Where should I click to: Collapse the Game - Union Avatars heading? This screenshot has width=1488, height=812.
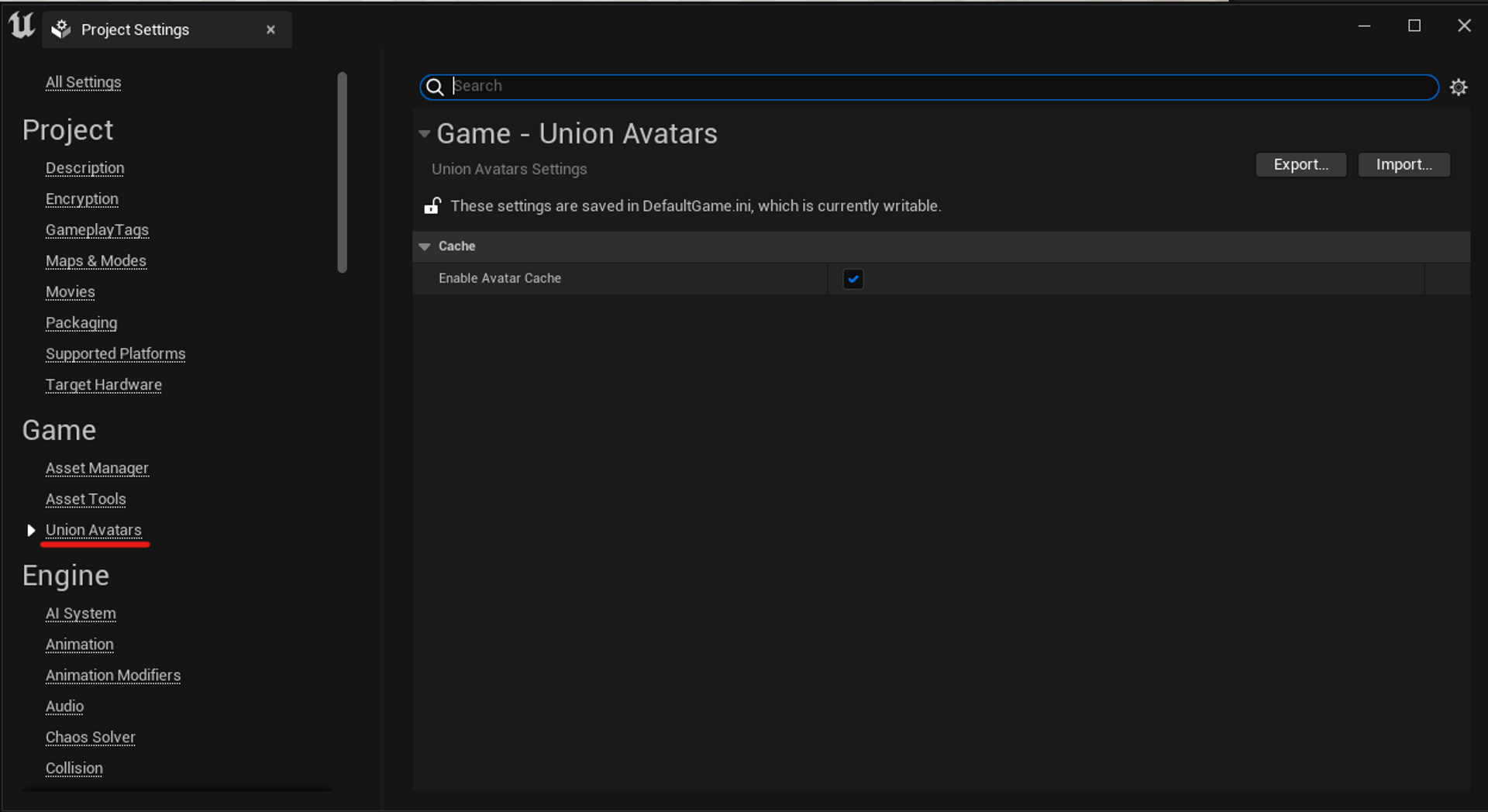pos(424,133)
